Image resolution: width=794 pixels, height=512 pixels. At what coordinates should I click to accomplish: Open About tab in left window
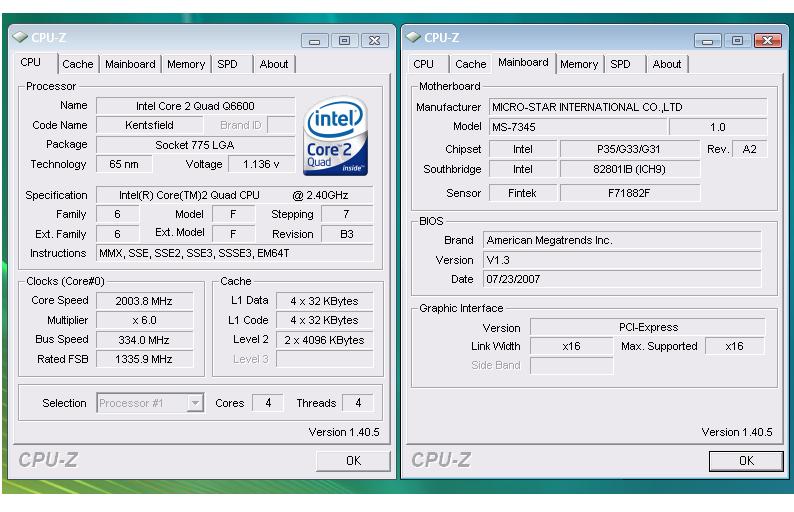(273, 64)
